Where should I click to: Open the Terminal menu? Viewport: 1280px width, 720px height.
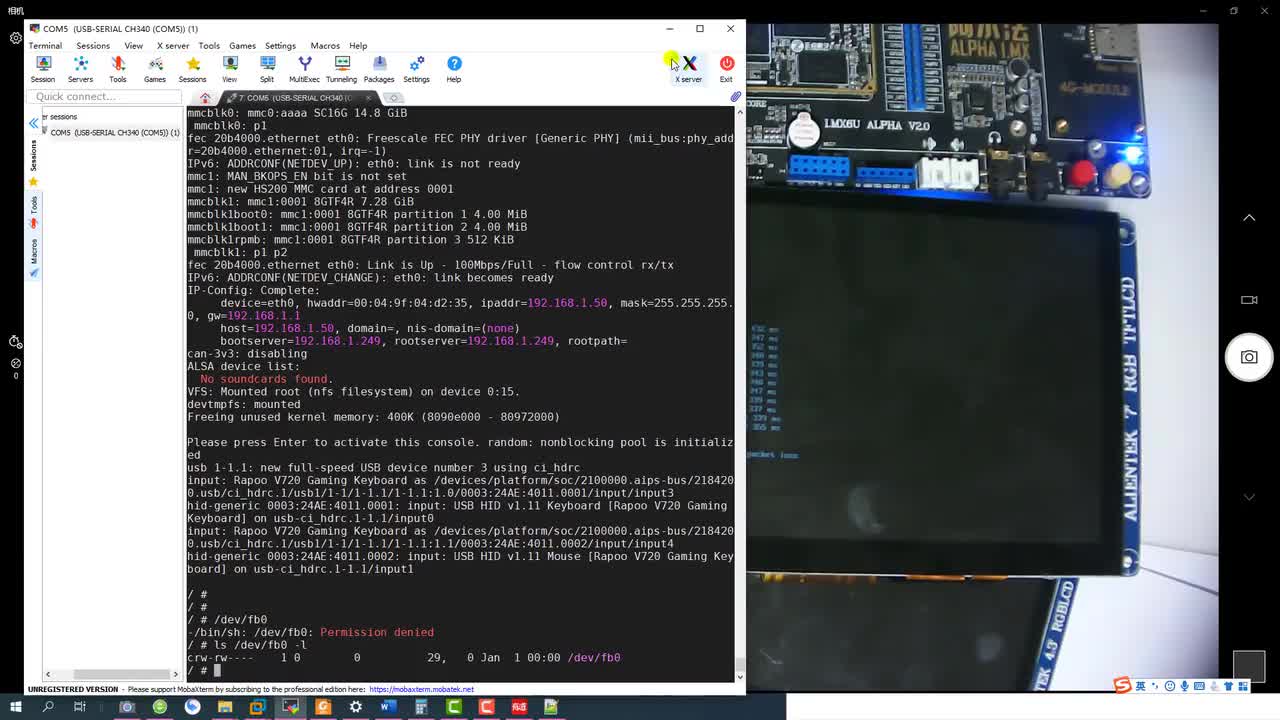[45, 45]
